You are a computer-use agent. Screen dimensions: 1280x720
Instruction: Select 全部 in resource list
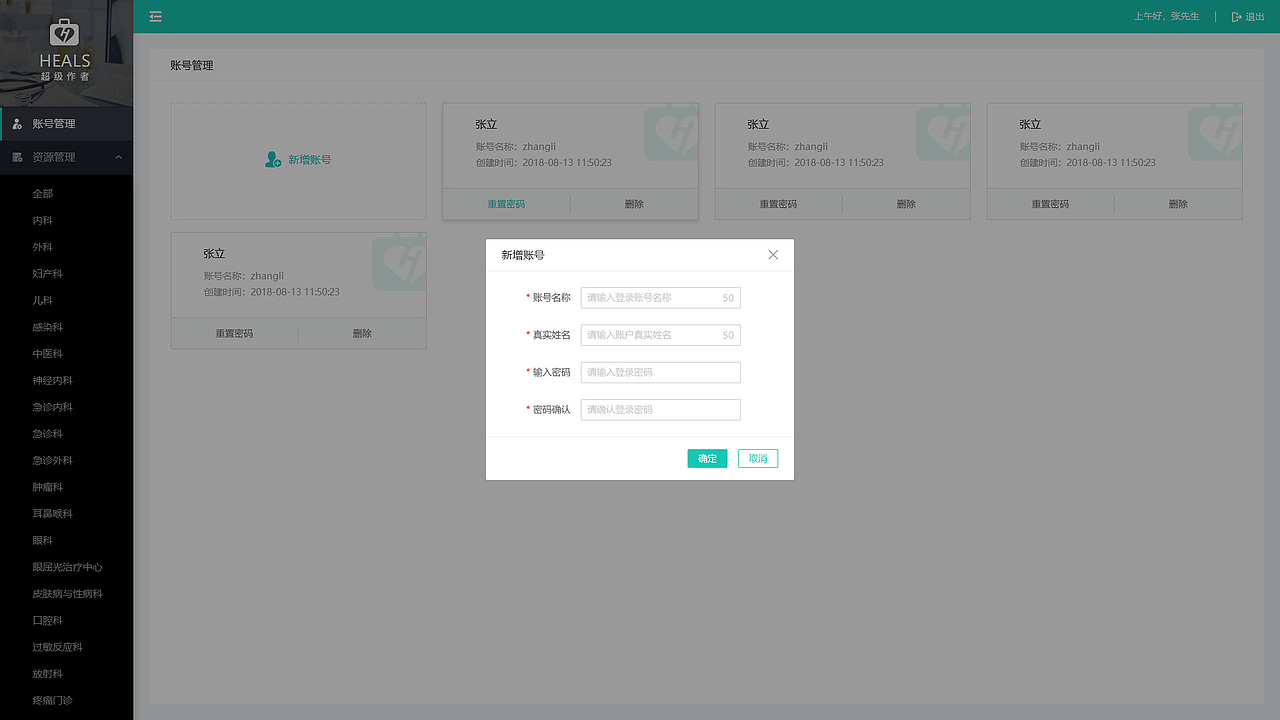point(43,194)
